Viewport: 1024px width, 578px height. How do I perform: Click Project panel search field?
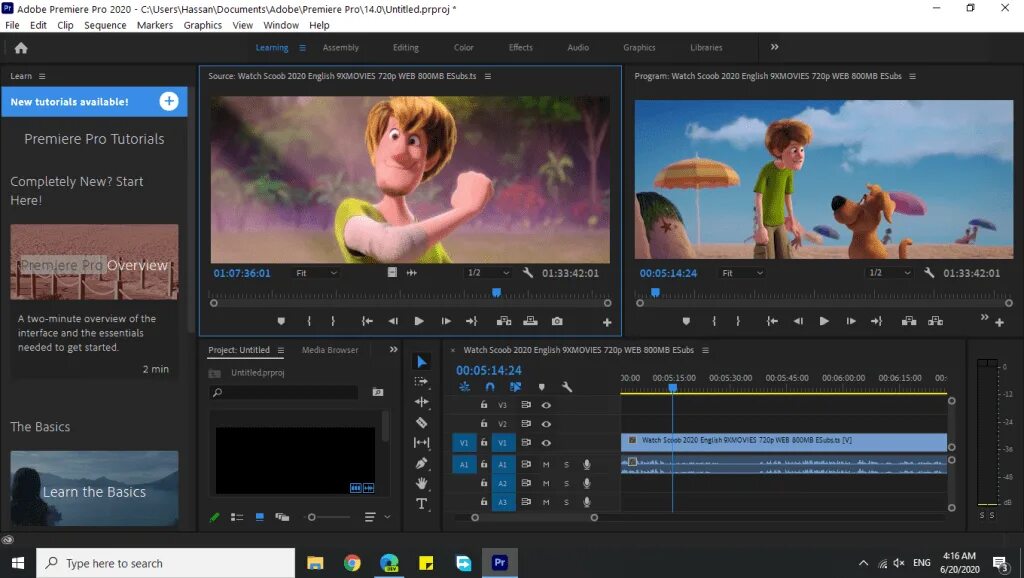(x=284, y=392)
